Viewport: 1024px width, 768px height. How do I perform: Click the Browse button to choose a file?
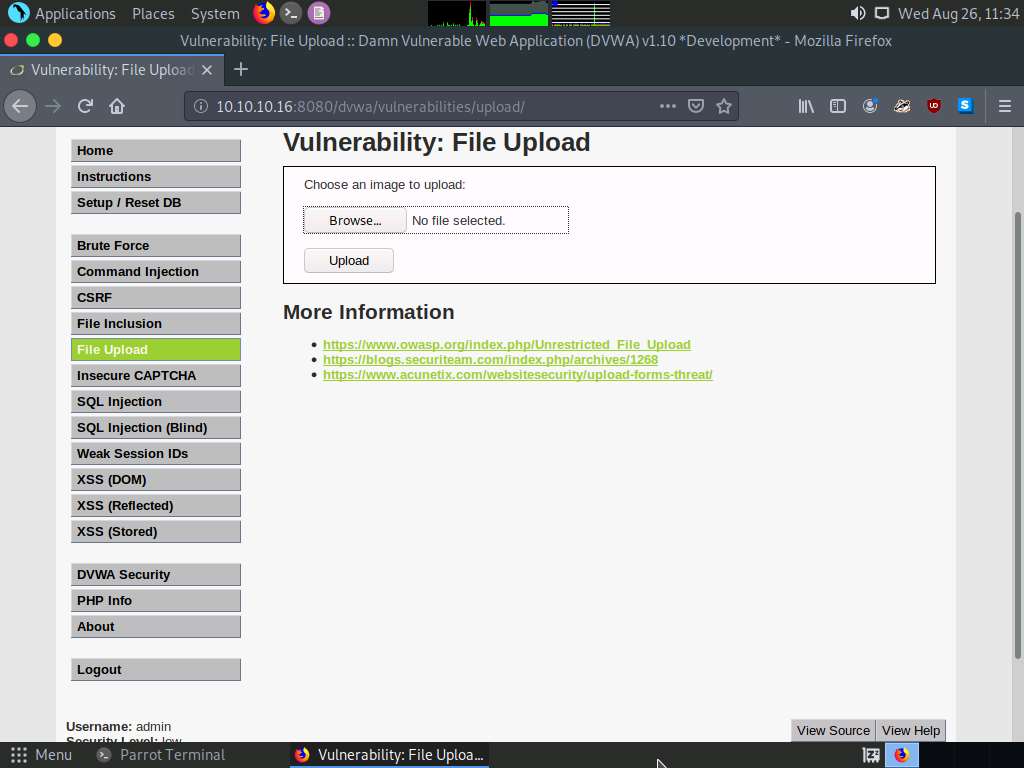coord(354,220)
